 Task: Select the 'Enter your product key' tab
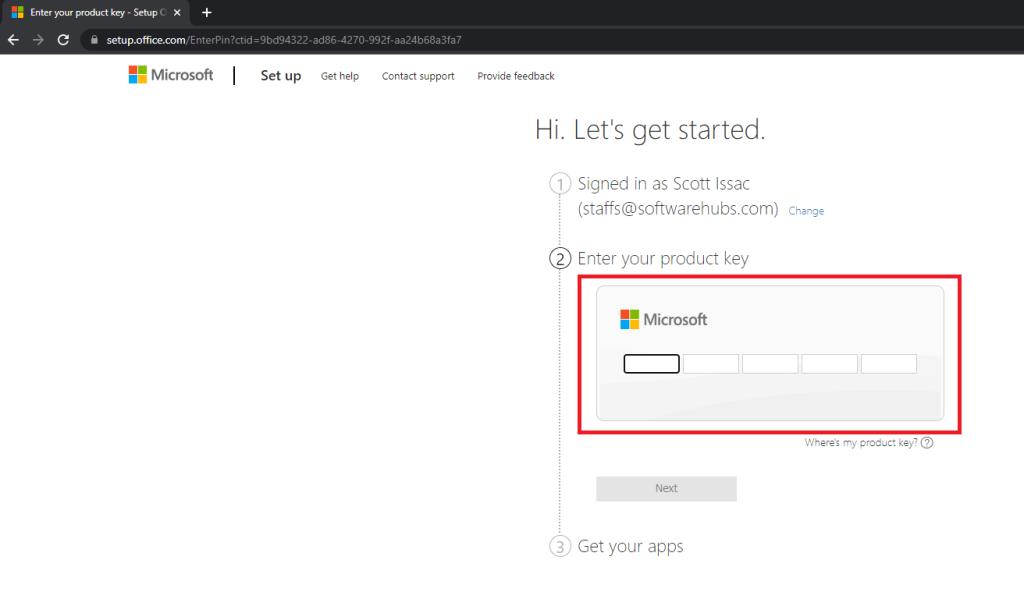[x=95, y=12]
